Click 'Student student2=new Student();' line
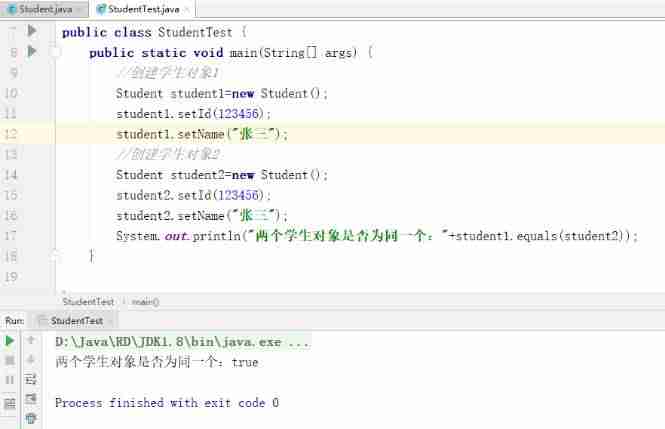Screen dimensions: 665x429 222,175
